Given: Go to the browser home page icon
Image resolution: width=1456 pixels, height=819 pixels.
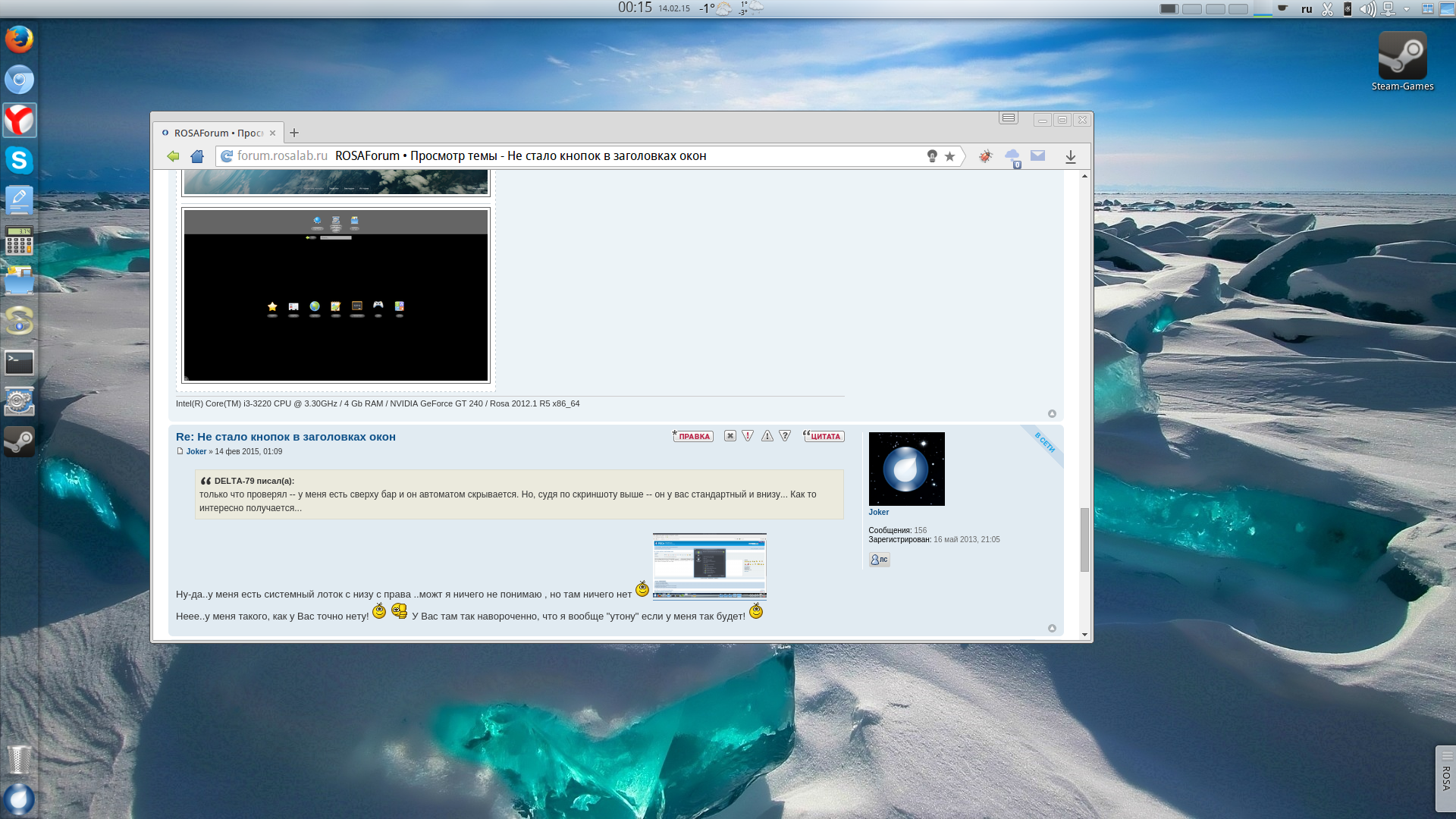Looking at the screenshot, I should 197,156.
